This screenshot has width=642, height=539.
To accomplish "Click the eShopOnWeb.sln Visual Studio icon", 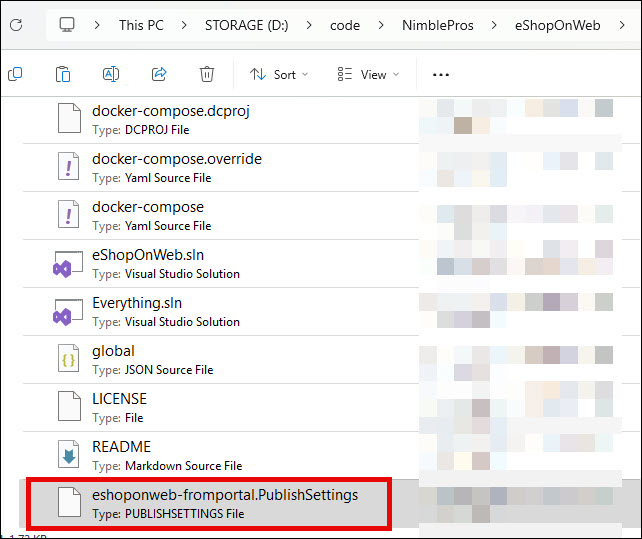I will [x=68, y=264].
